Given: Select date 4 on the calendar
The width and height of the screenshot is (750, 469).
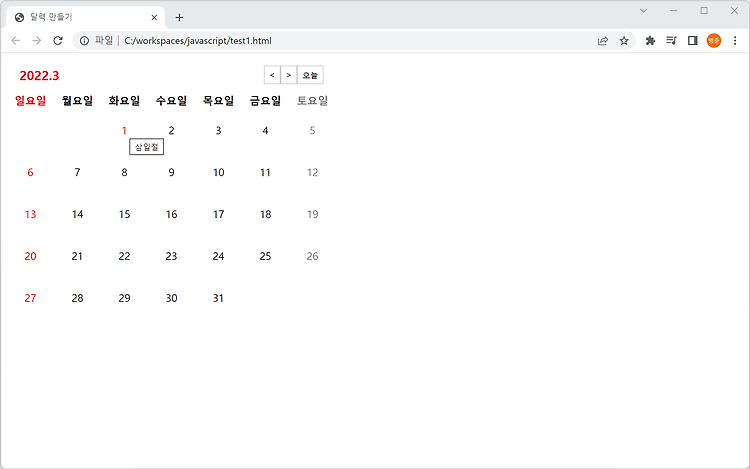Looking at the screenshot, I should [x=265, y=131].
